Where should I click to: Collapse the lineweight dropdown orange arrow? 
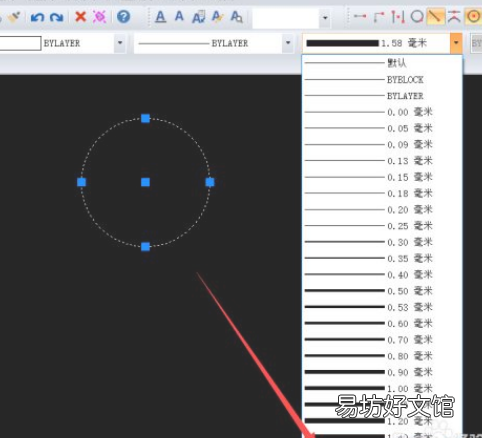pyautogui.click(x=456, y=43)
